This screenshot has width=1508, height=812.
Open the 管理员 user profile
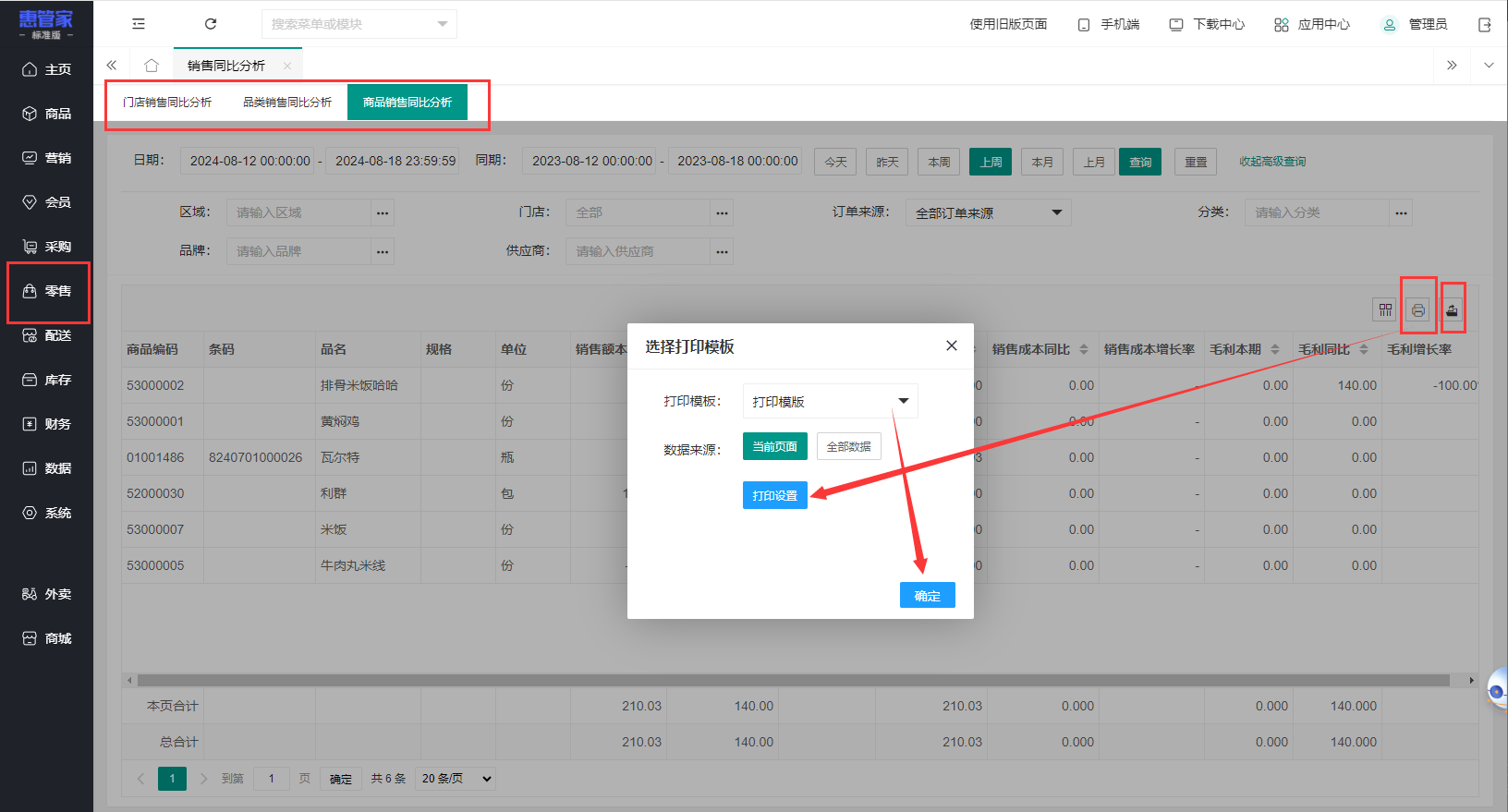pos(1414,24)
